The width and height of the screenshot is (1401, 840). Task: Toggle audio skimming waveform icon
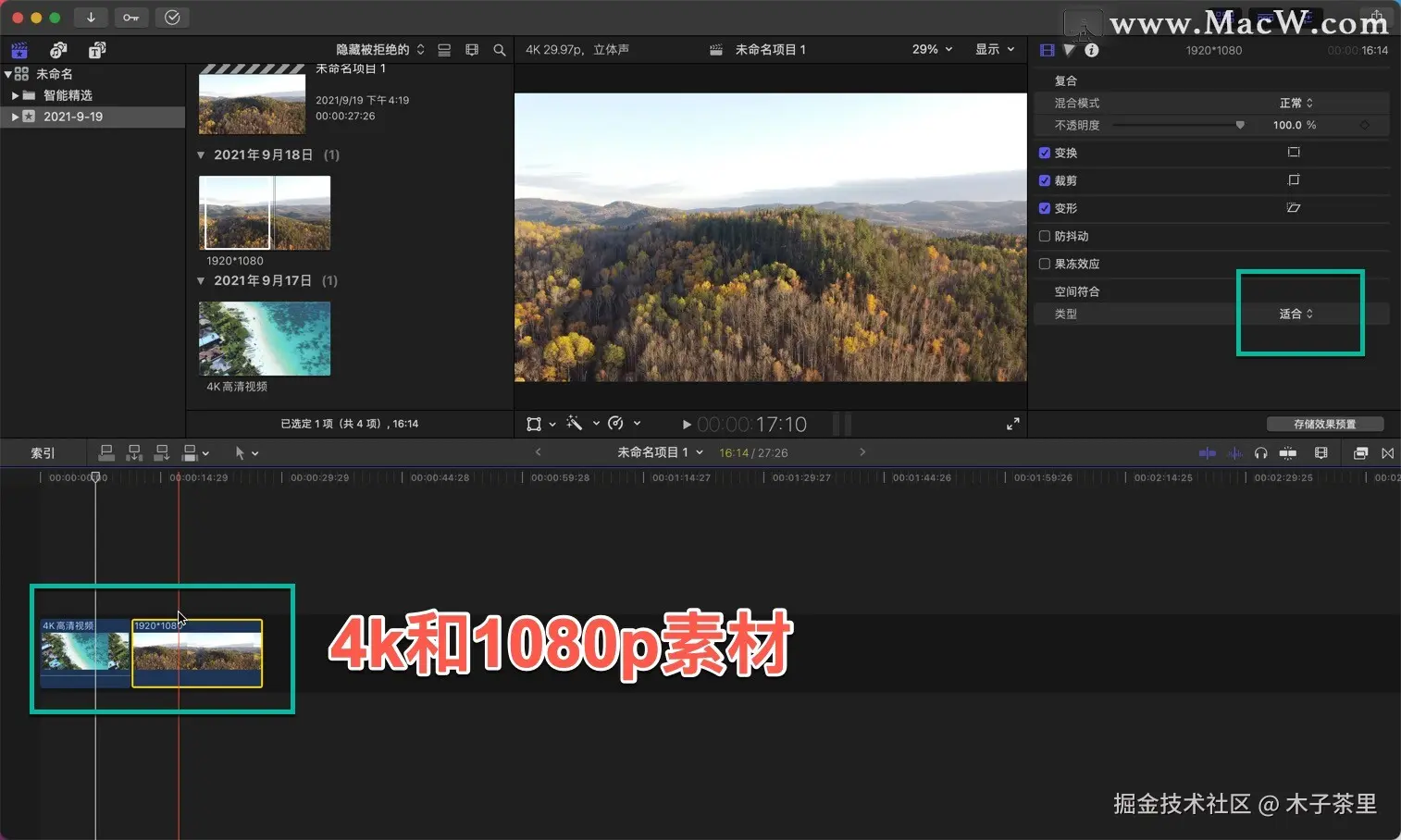pyautogui.click(x=1234, y=452)
